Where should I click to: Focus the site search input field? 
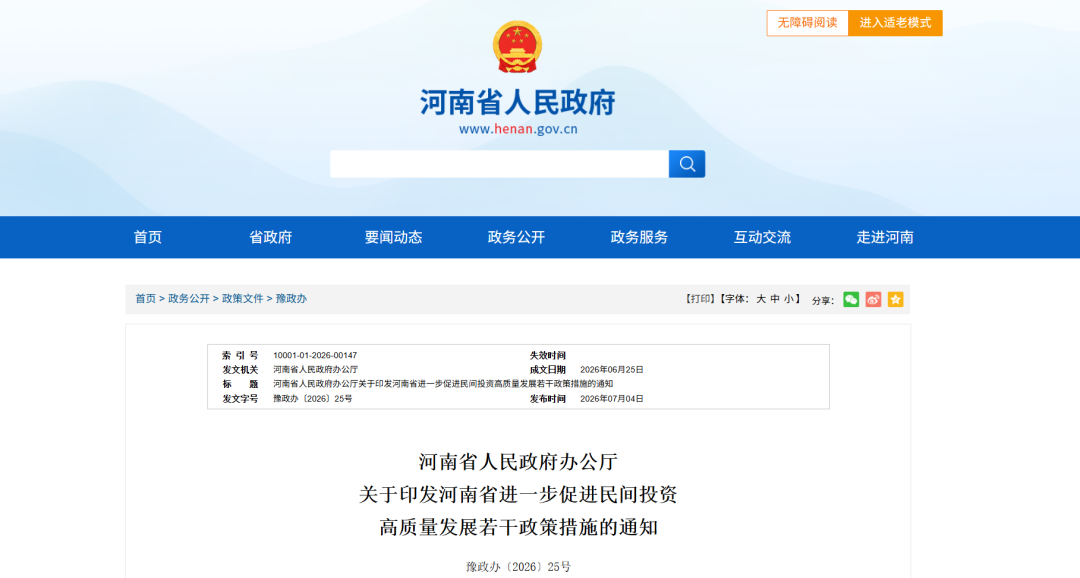click(499, 164)
